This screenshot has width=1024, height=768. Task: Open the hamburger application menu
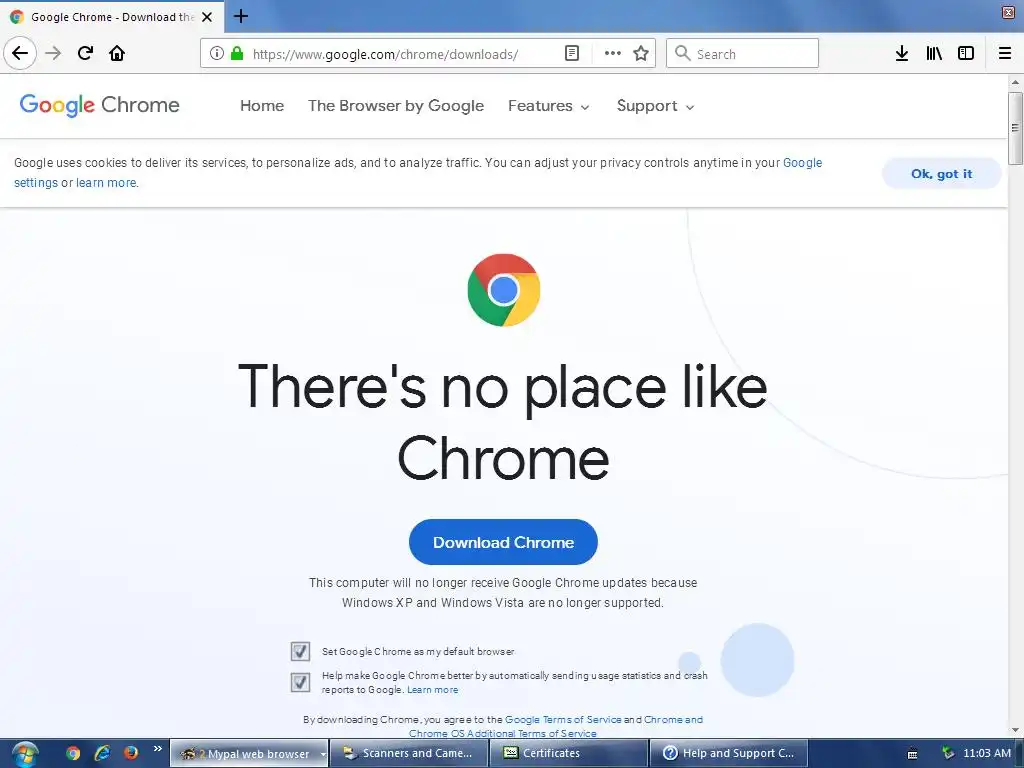click(x=1005, y=53)
